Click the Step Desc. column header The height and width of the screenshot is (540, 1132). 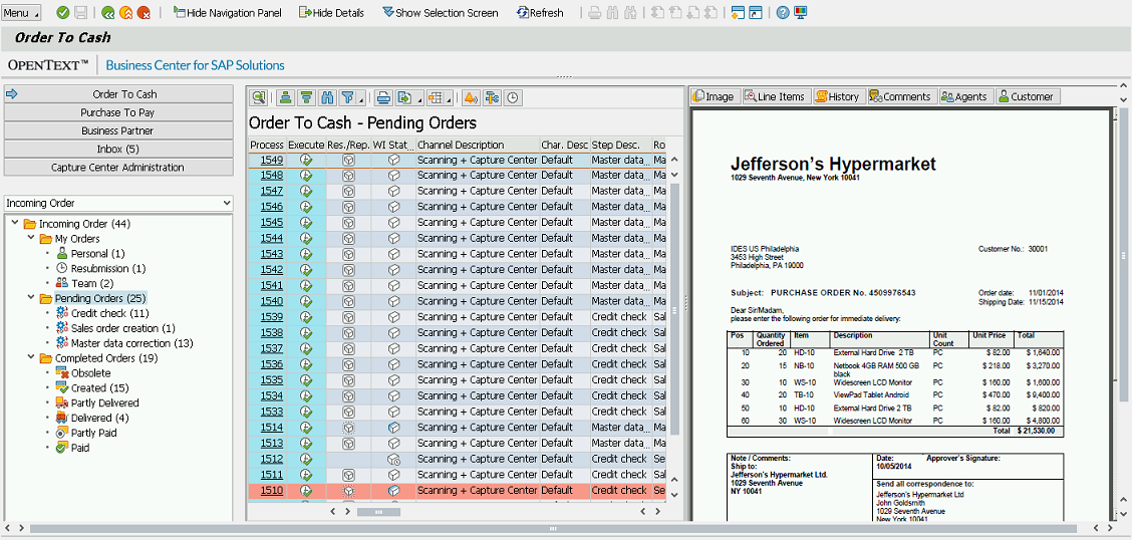tap(620, 144)
